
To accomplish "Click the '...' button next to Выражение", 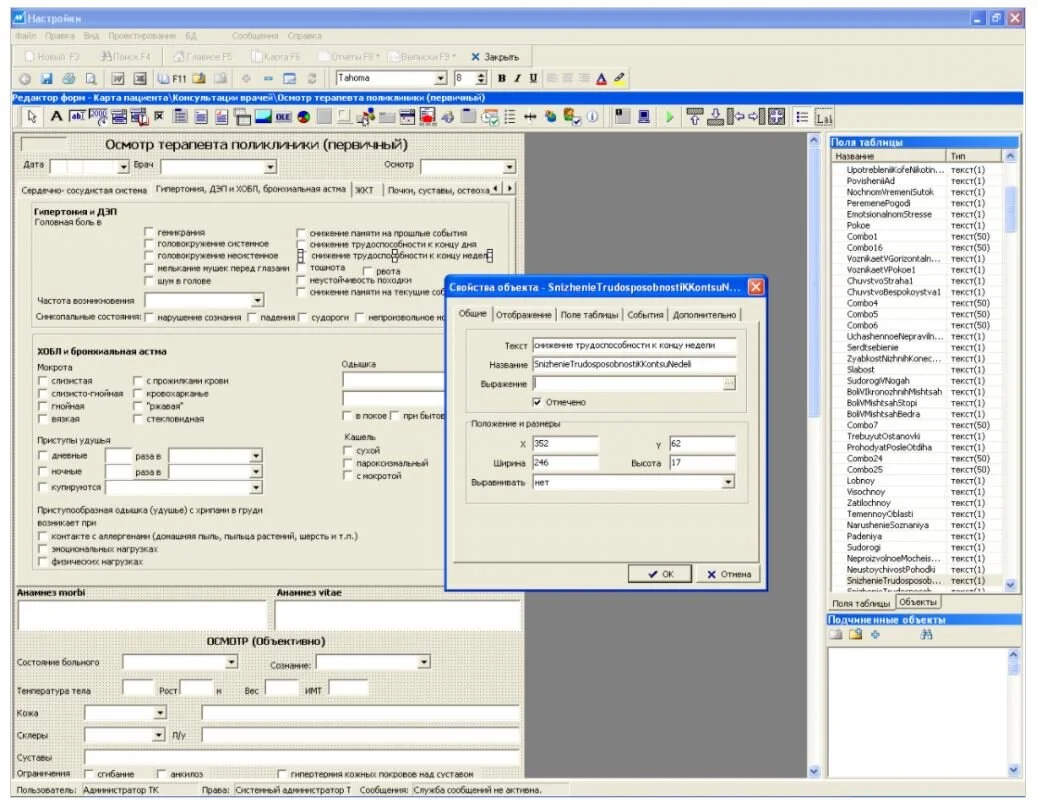I will pos(729,383).
